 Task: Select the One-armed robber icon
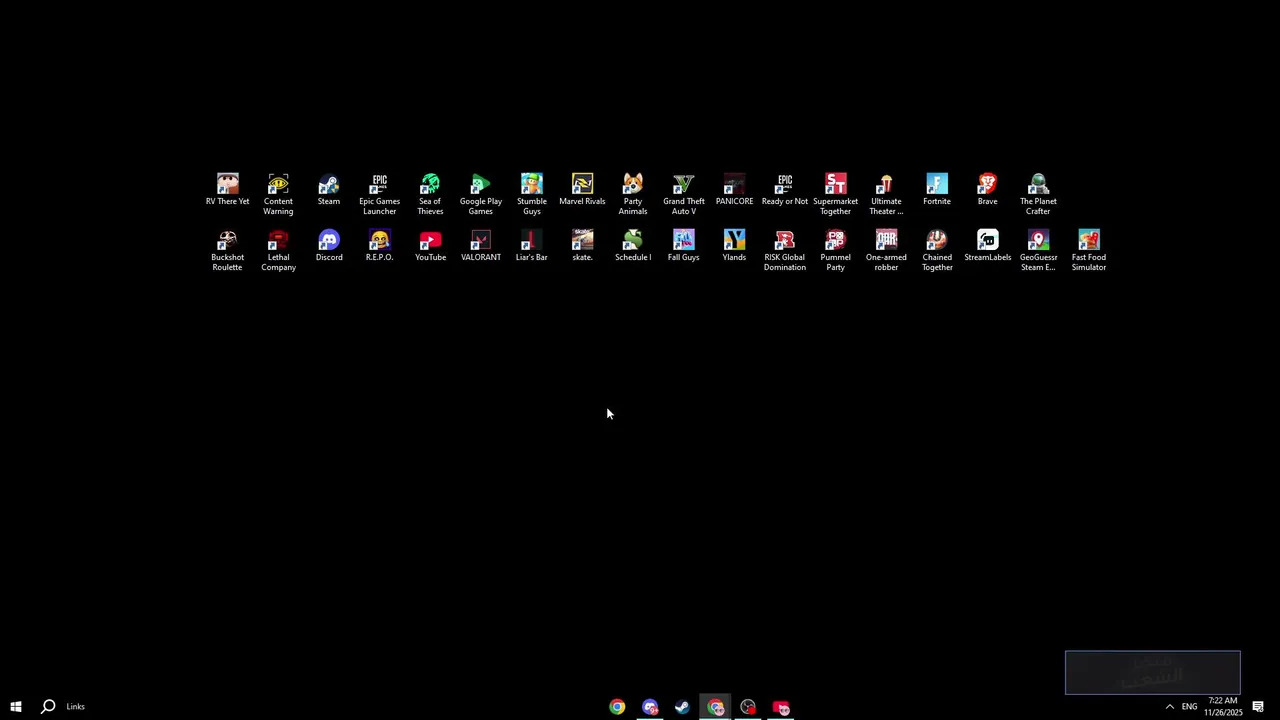pos(886,250)
